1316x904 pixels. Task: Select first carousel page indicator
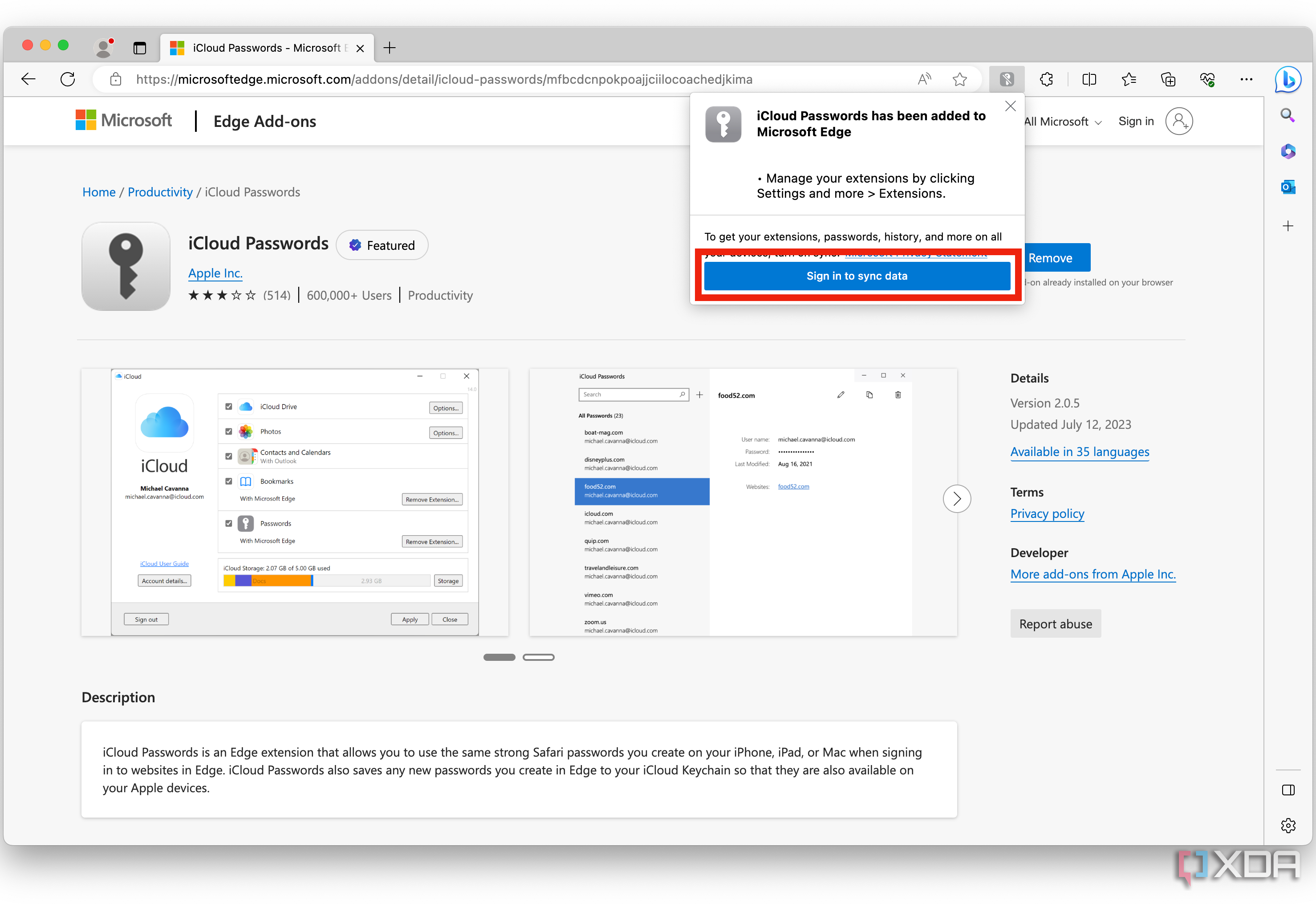(499, 657)
